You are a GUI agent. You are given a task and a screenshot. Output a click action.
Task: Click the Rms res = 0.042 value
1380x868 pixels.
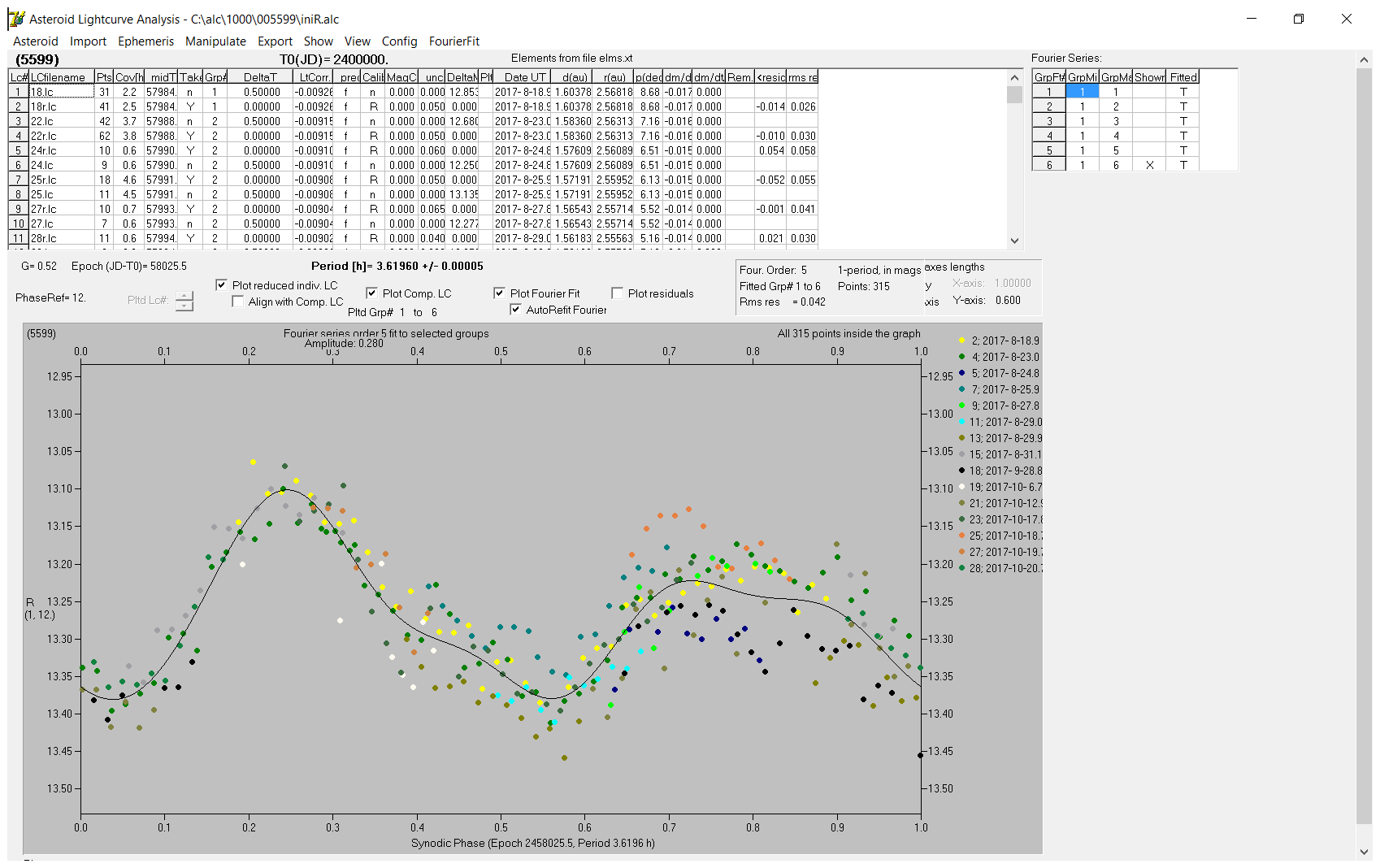click(x=783, y=302)
